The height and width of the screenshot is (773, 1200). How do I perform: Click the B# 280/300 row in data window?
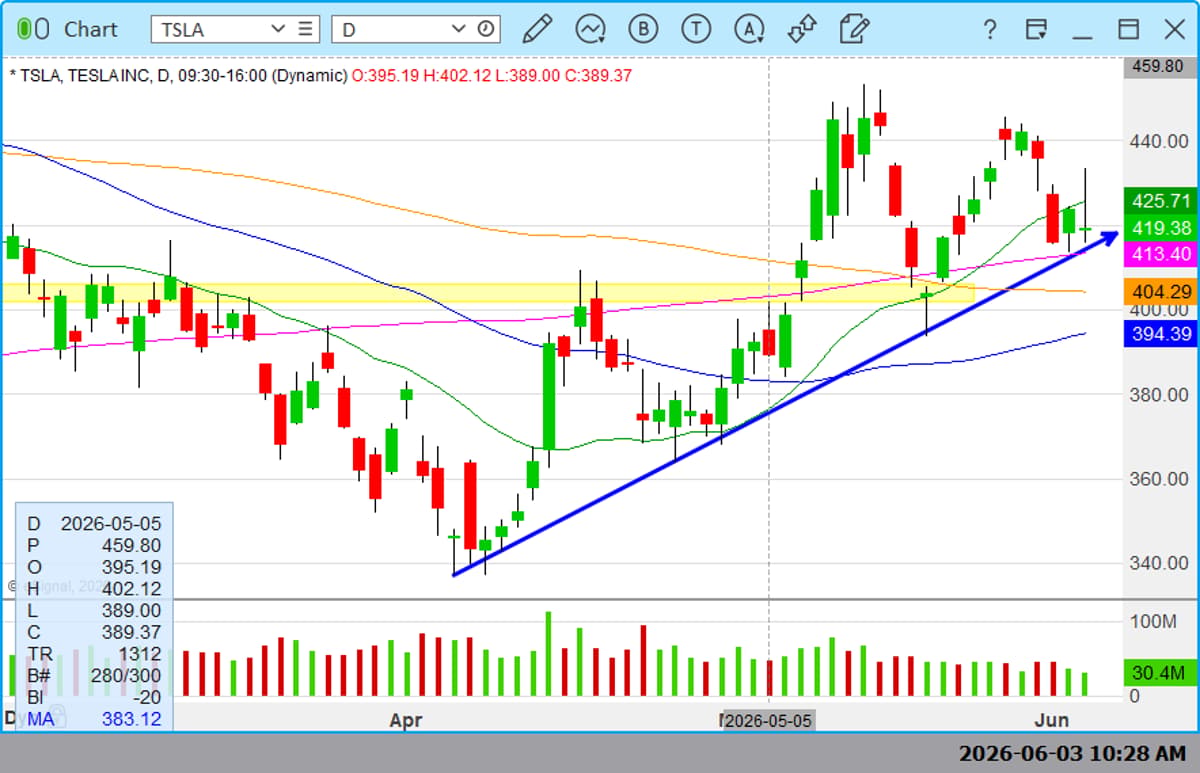pos(93,676)
